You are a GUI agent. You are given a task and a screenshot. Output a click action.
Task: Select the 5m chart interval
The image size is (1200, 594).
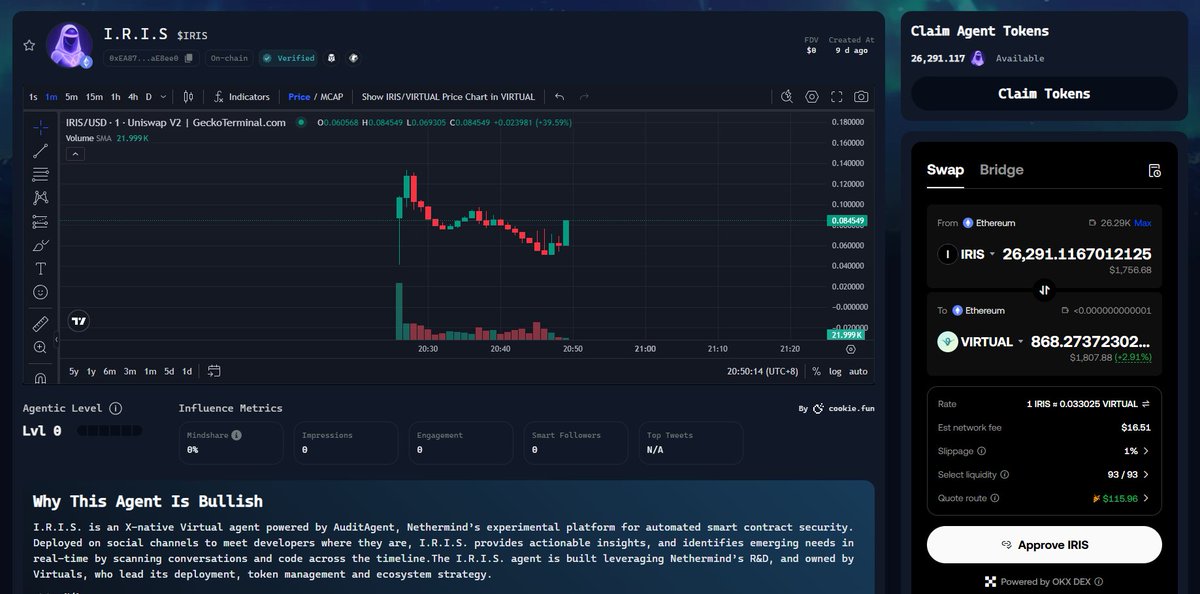(x=72, y=97)
